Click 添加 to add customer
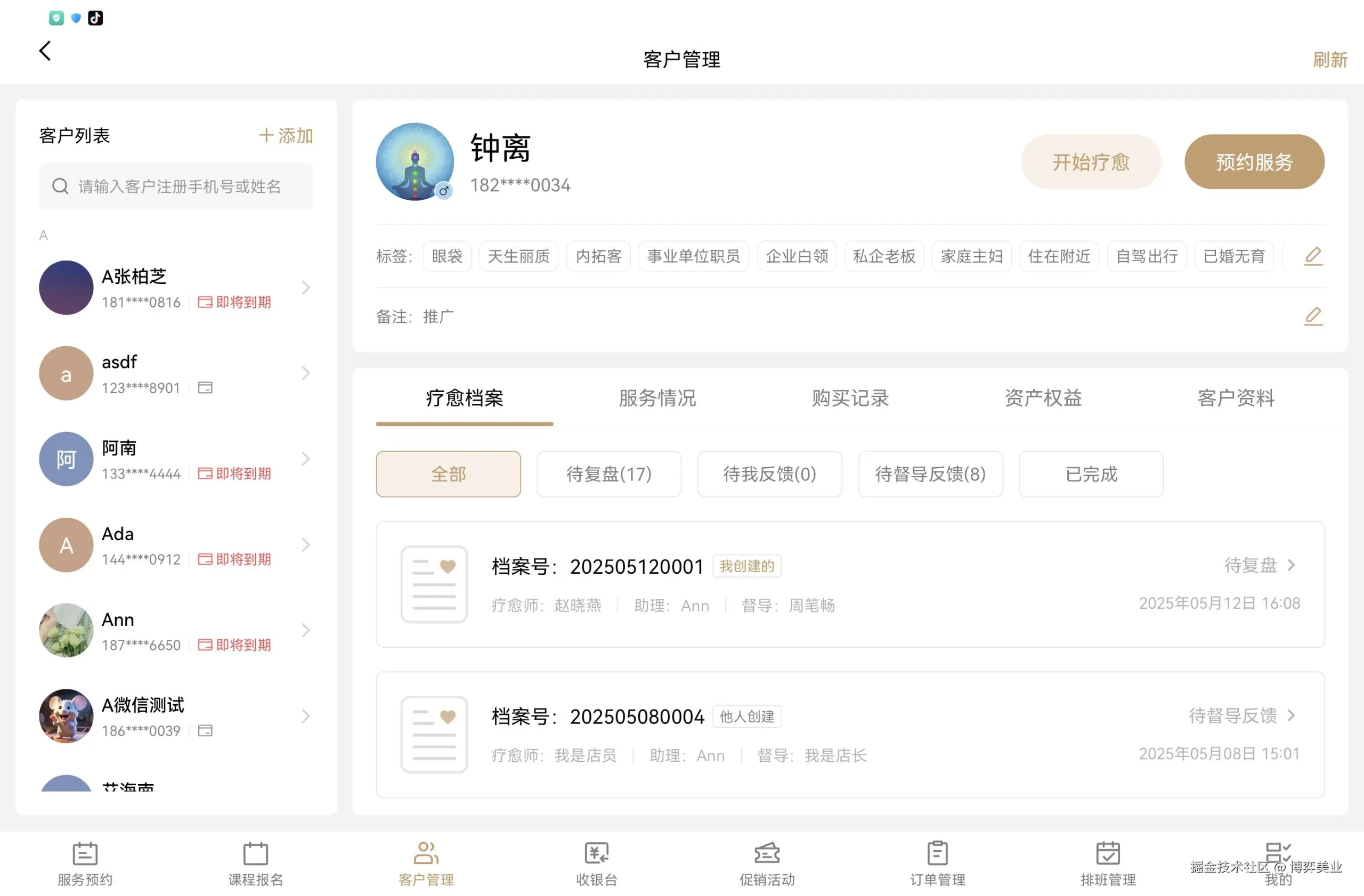Viewport: 1364px width, 896px height. coord(286,136)
